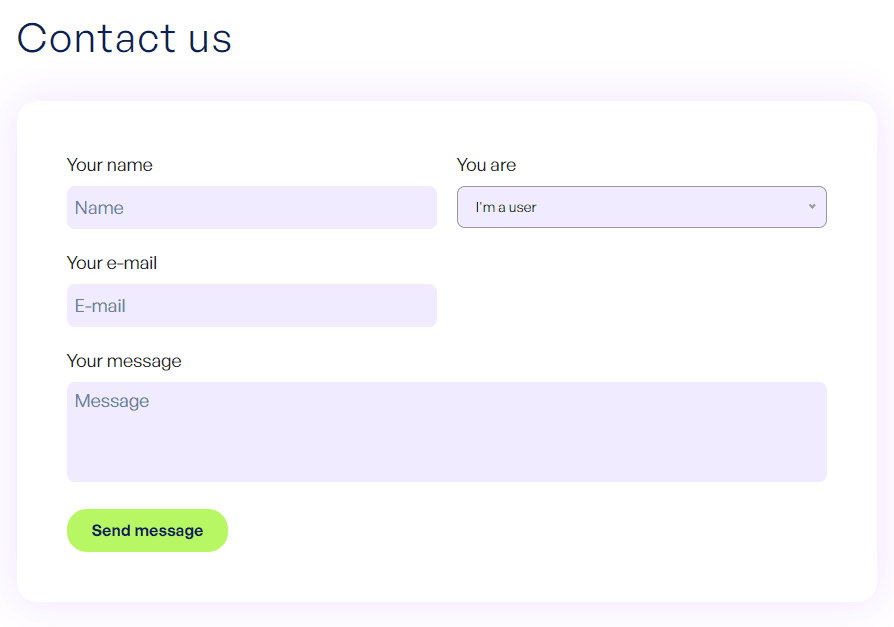Focus the E-mail input field
894x627 pixels.
pos(251,305)
